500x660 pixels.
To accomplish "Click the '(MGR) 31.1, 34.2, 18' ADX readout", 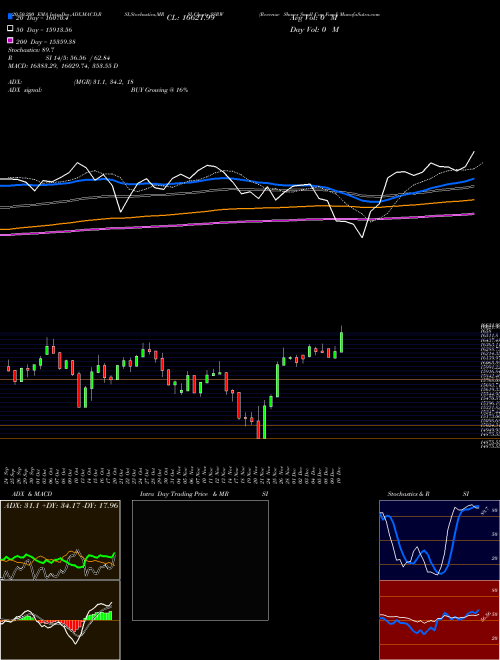I will tap(104, 82).
